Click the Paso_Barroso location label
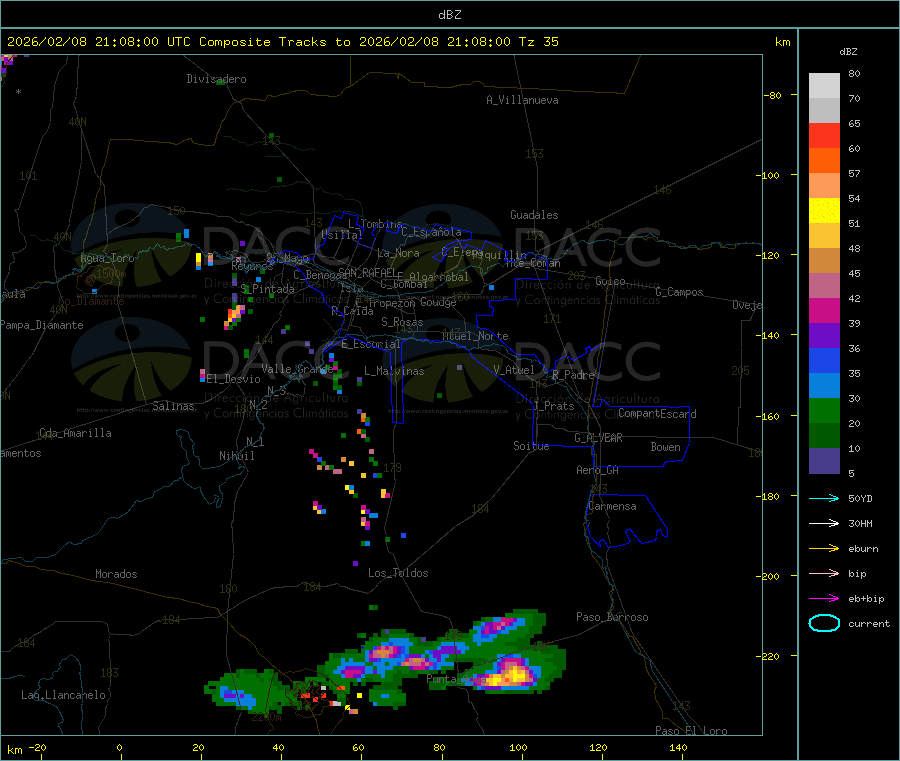The height and width of the screenshot is (761, 900). [x=612, y=617]
